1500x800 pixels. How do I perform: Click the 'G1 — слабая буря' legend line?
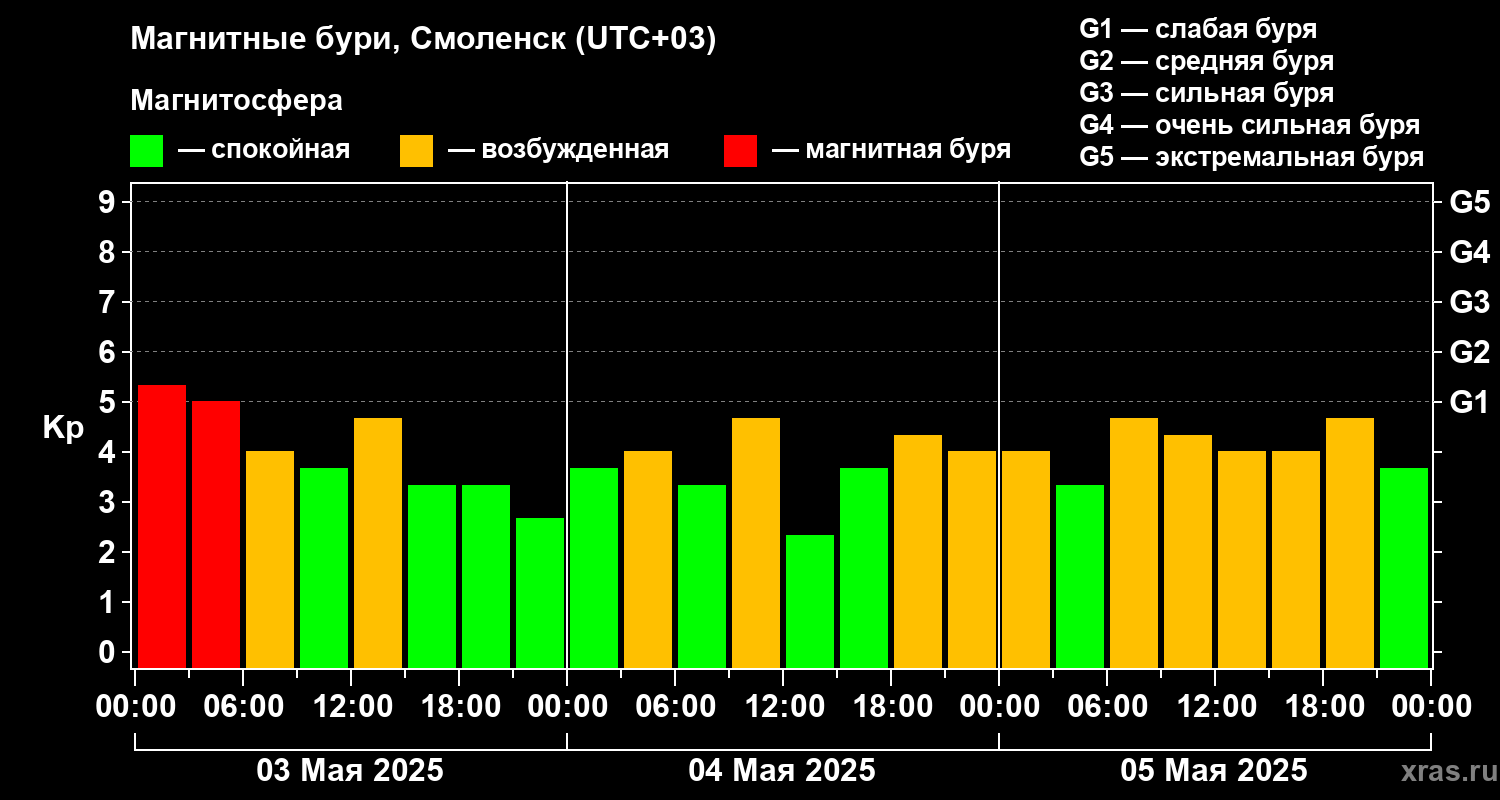click(1198, 29)
